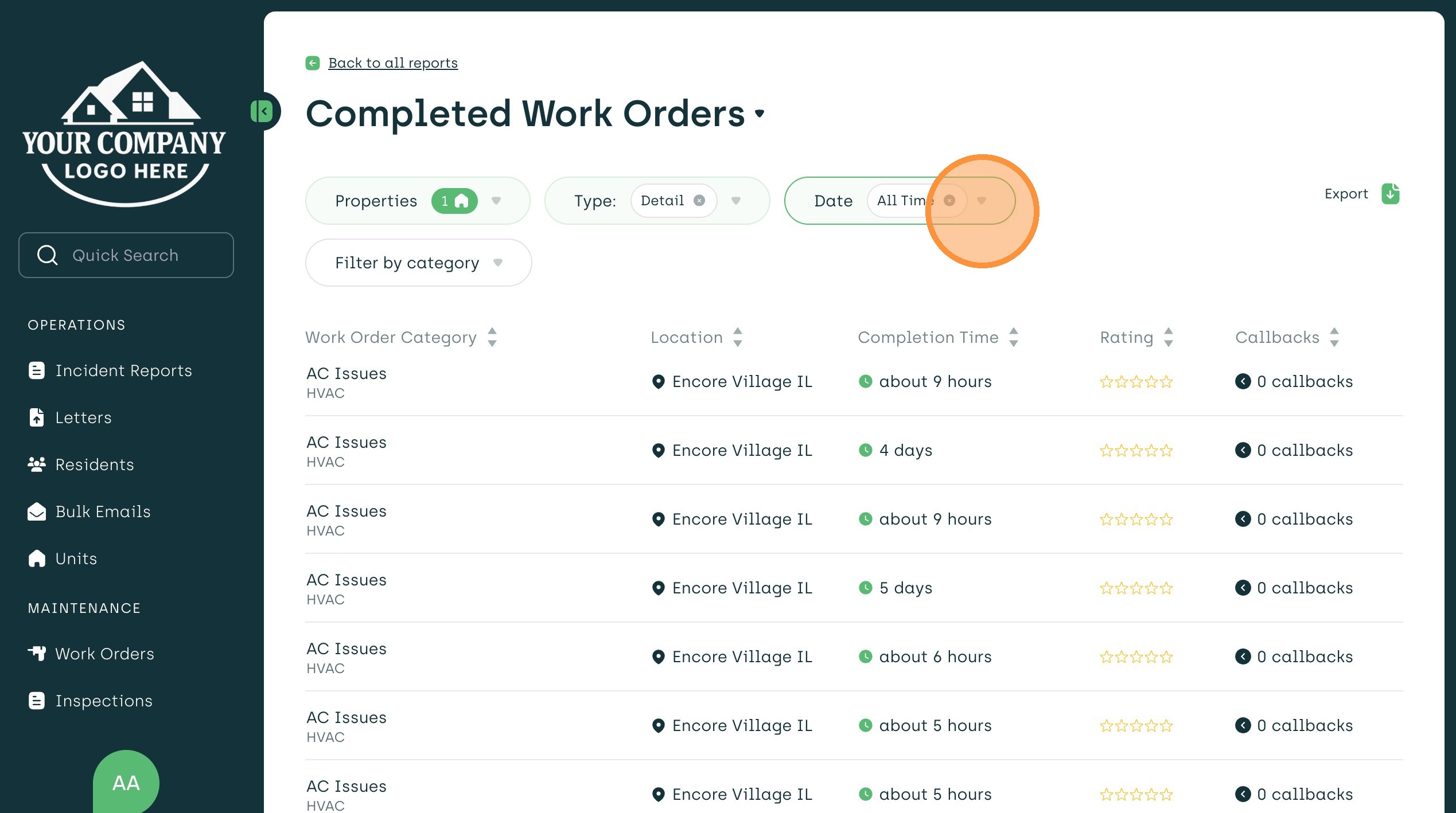Open the Properties filter dropdown
Viewport: 1456px width, 813px height.
pos(496,201)
